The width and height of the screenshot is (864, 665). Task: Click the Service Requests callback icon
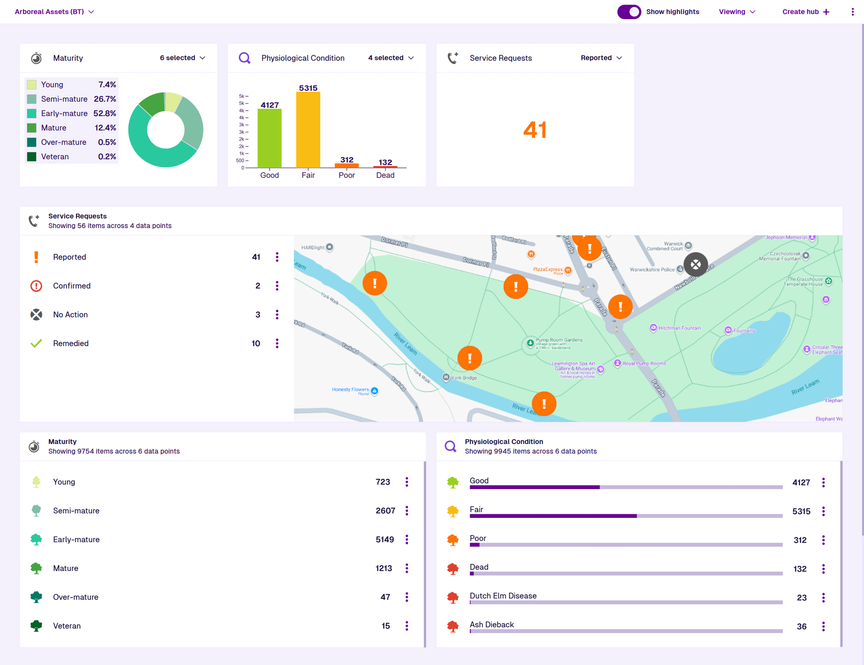[x=453, y=57]
